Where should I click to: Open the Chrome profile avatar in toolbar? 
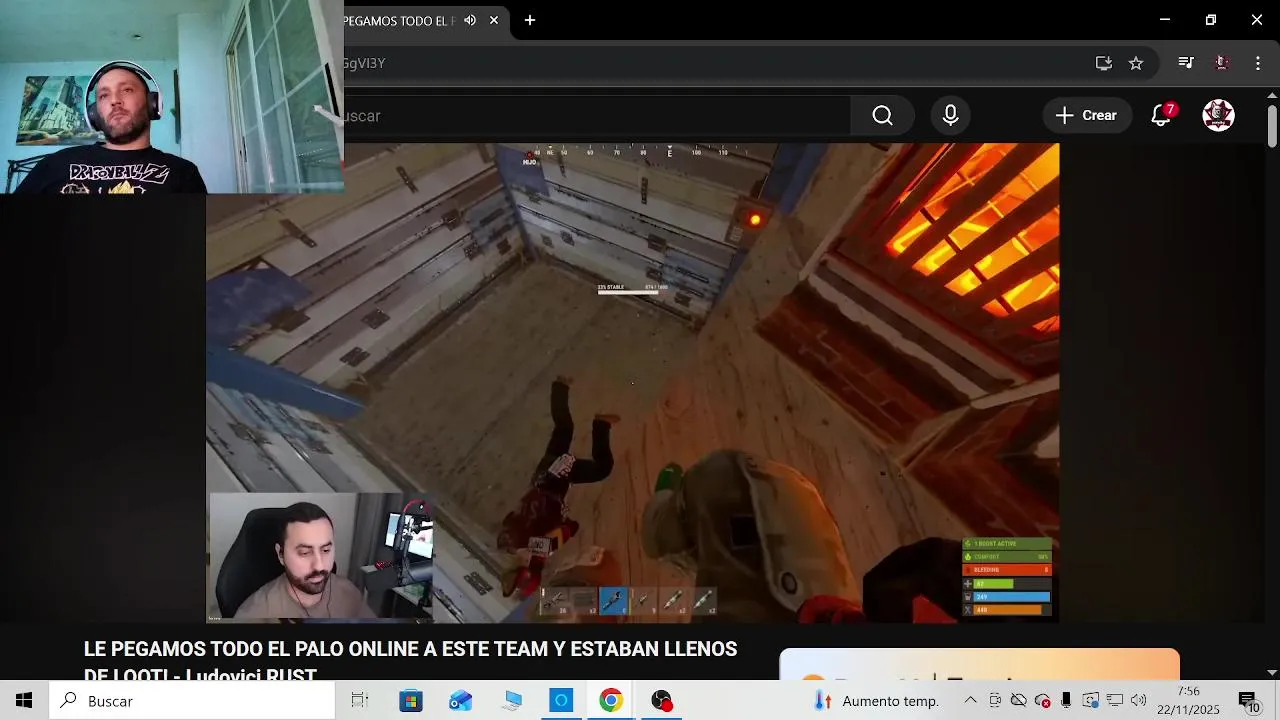[x=1221, y=63]
